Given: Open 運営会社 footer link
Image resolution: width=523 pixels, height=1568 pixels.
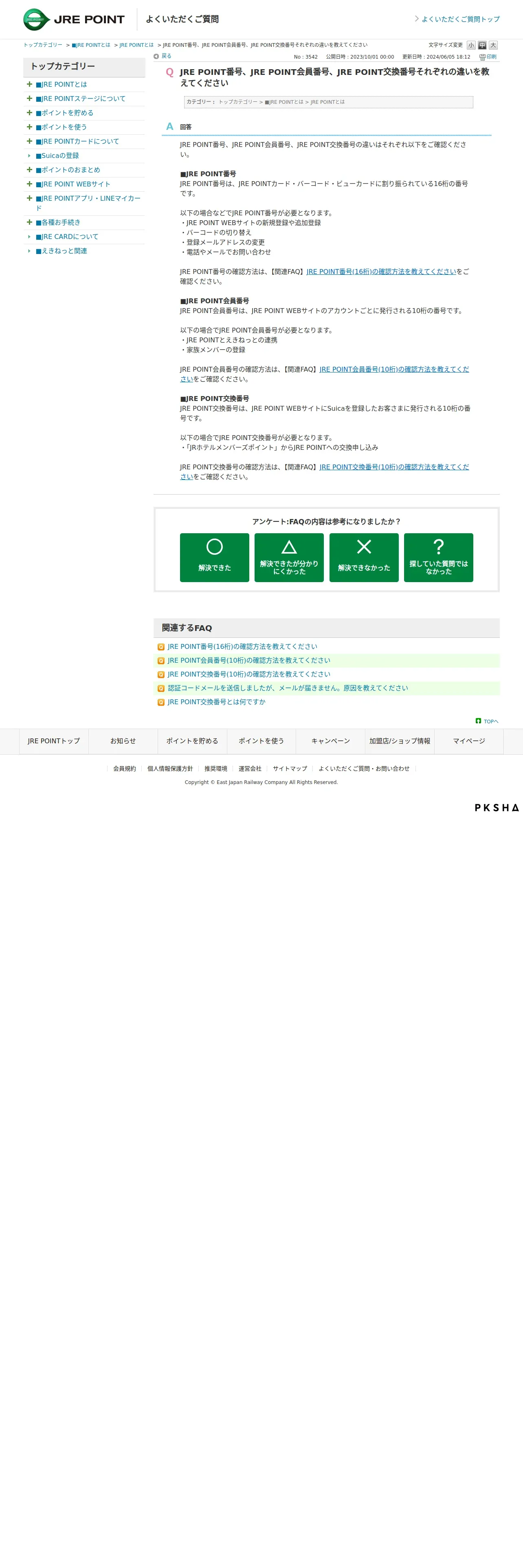Looking at the screenshot, I should [x=250, y=769].
